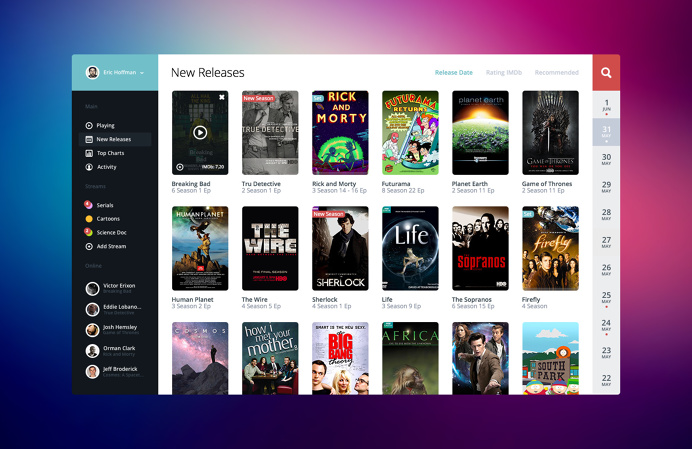
Task: Select 31 May on date timeline
Action: tap(606, 132)
